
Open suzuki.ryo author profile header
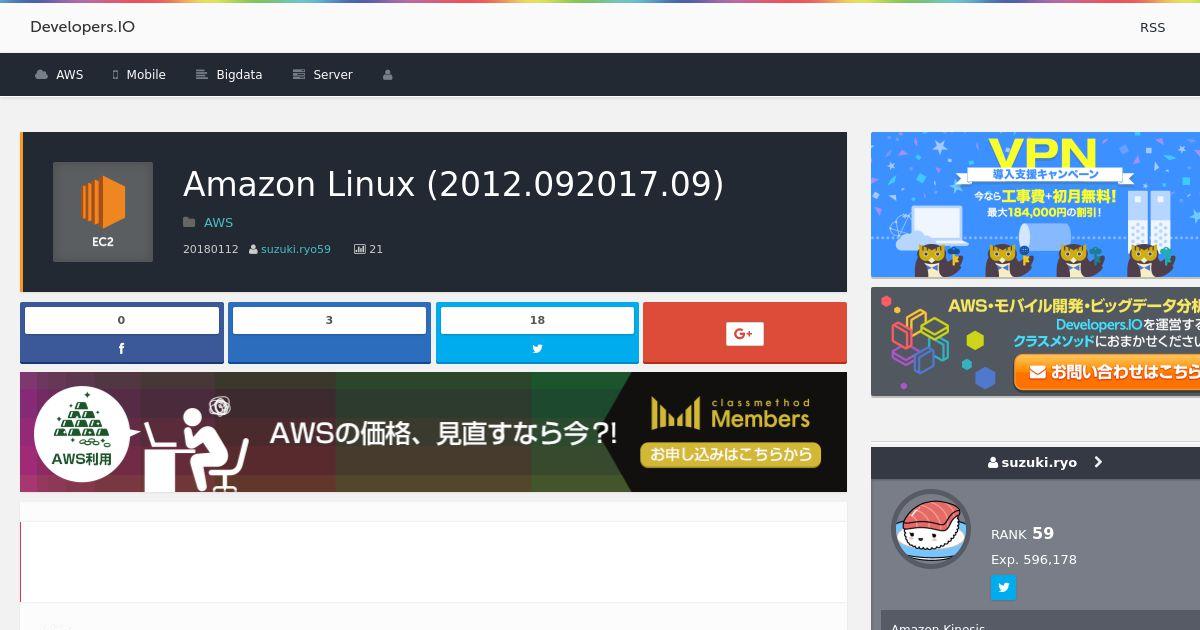(x=1035, y=462)
